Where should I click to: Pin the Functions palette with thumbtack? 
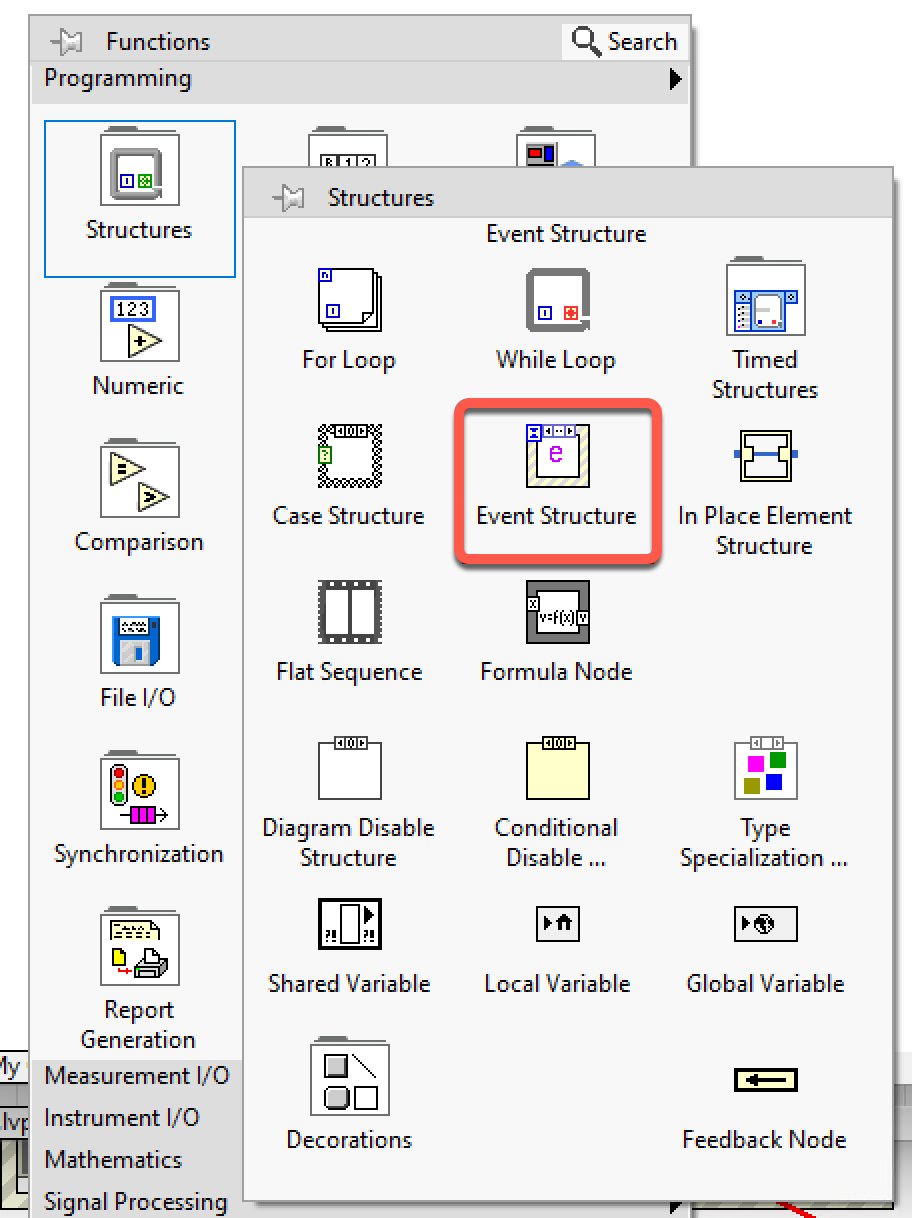pos(65,42)
